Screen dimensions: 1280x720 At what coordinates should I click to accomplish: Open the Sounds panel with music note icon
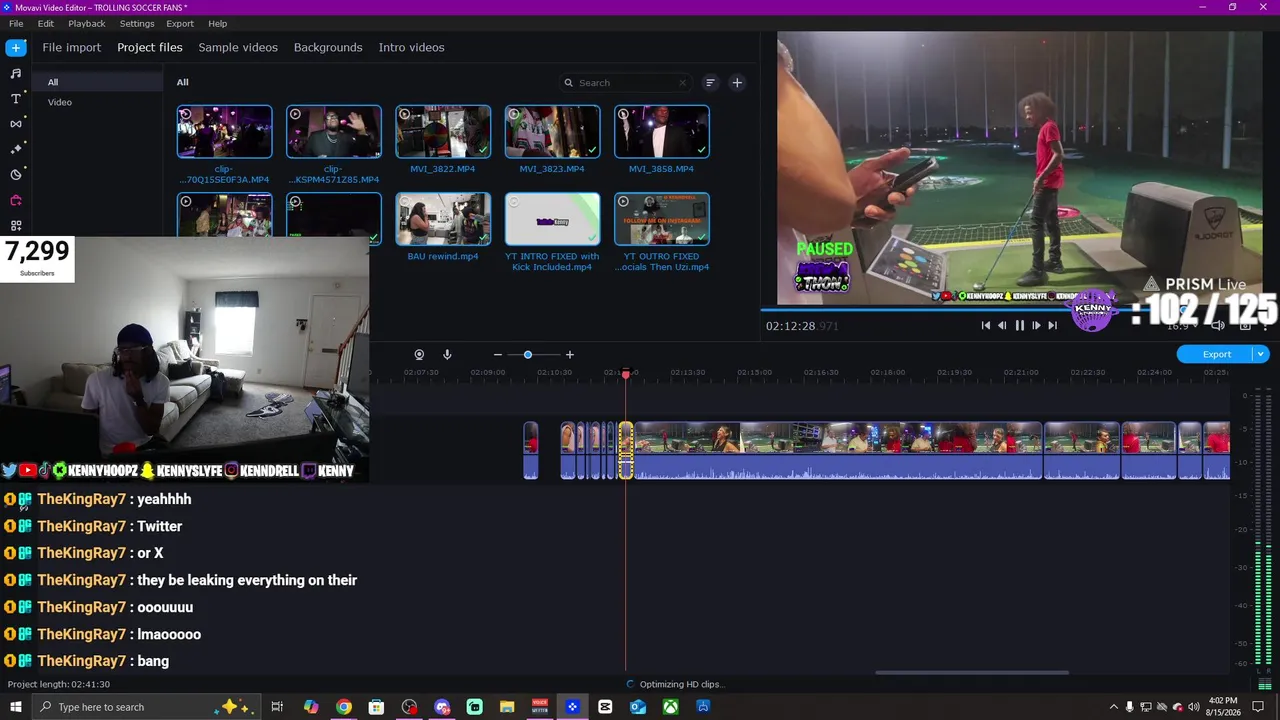(16, 73)
